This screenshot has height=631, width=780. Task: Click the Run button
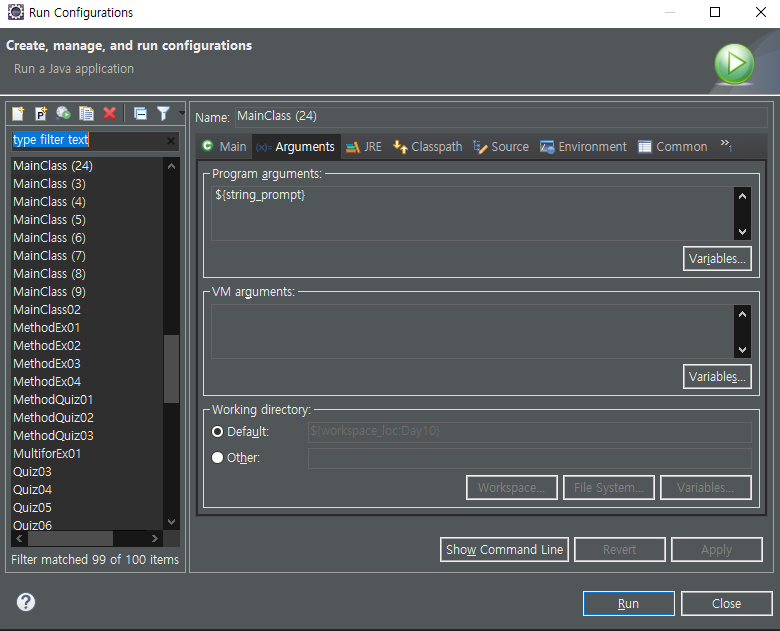pos(629,604)
